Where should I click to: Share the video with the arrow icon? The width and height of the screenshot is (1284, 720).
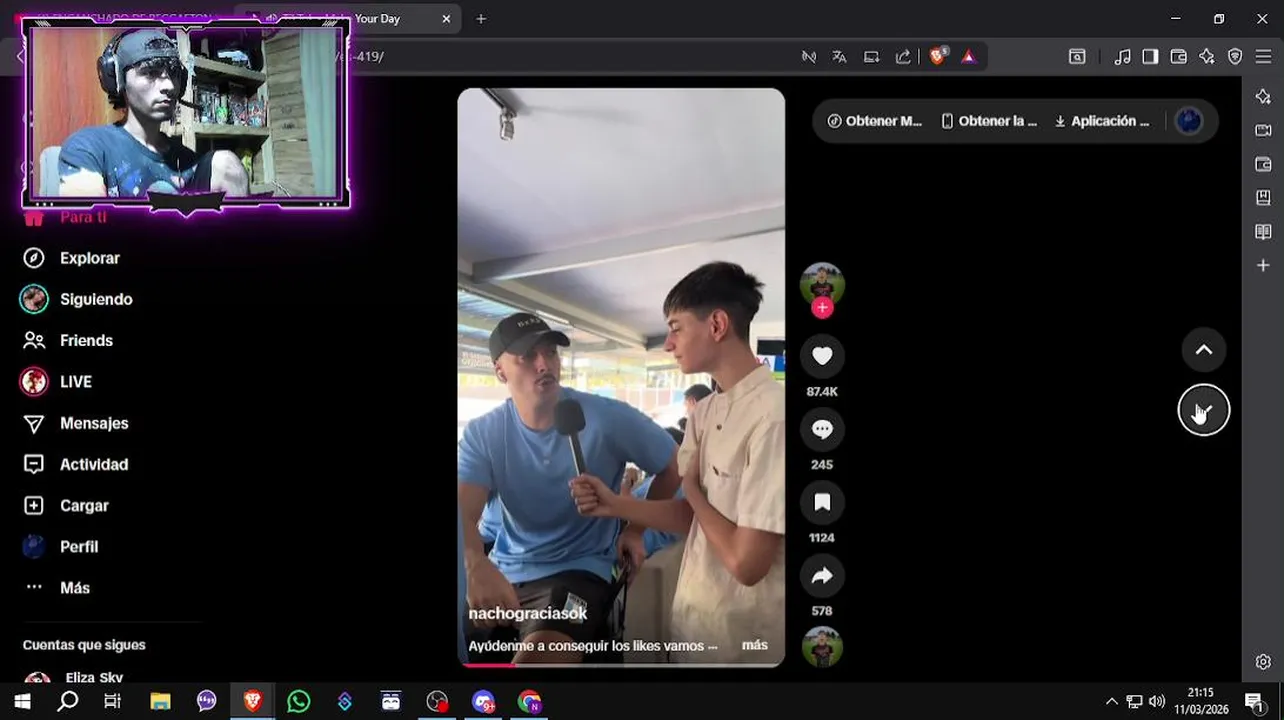822,575
